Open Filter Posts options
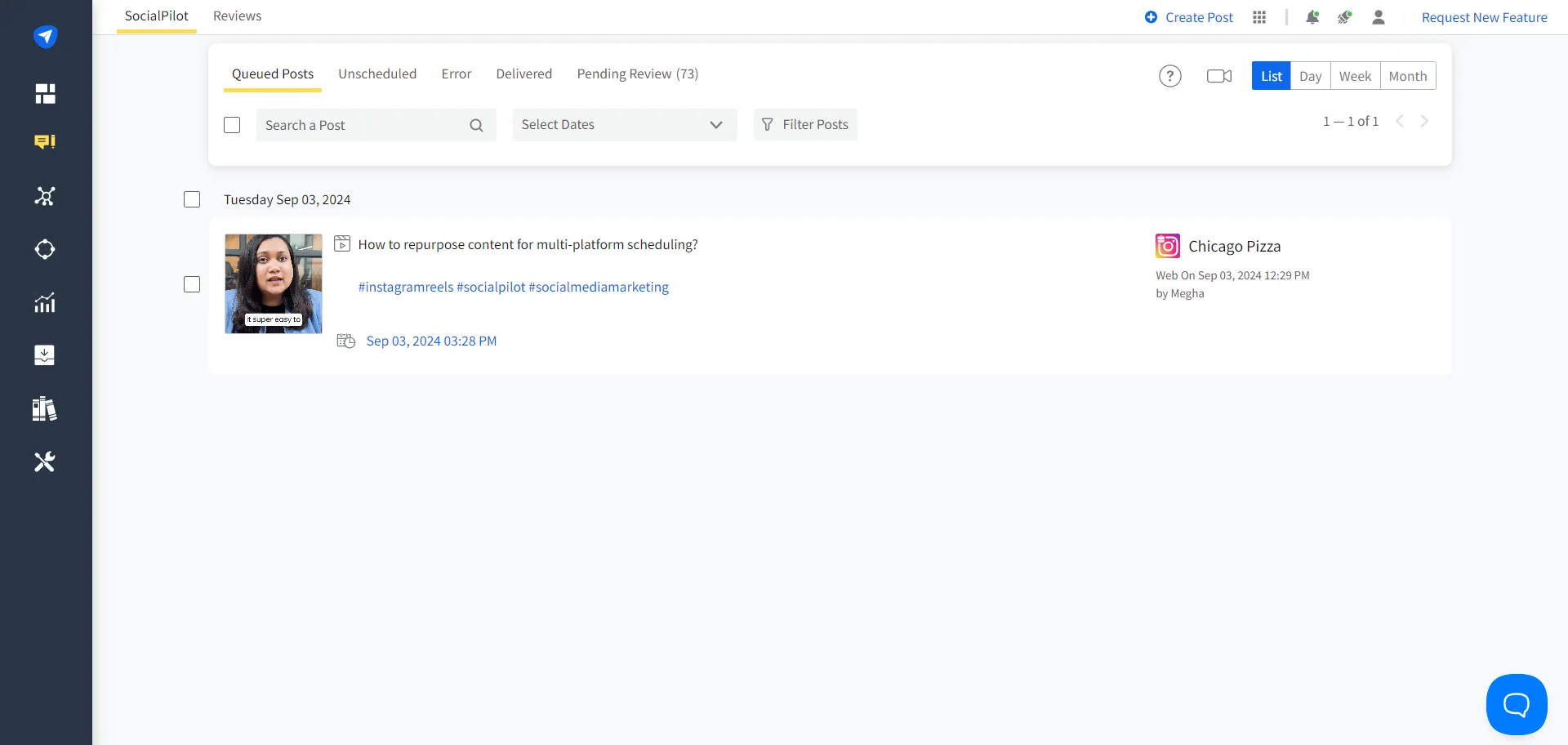1568x745 pixels. tap(805, 124)
